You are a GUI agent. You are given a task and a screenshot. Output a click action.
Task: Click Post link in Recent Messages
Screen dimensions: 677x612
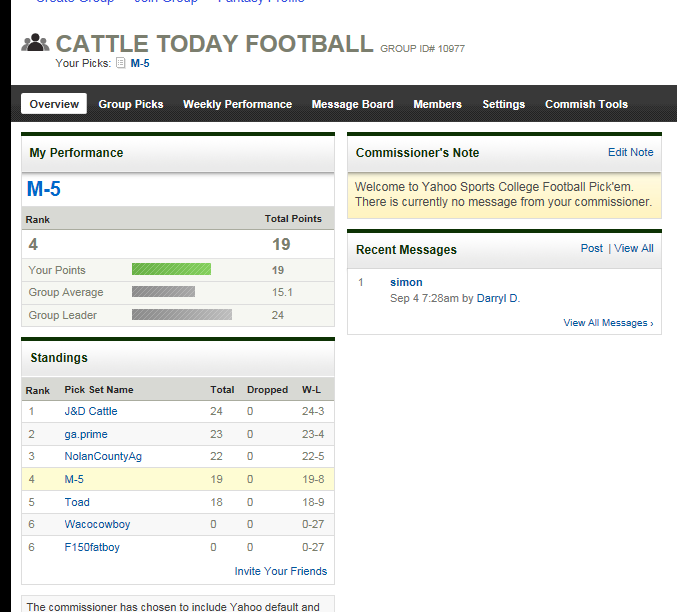tap(592, 248)
